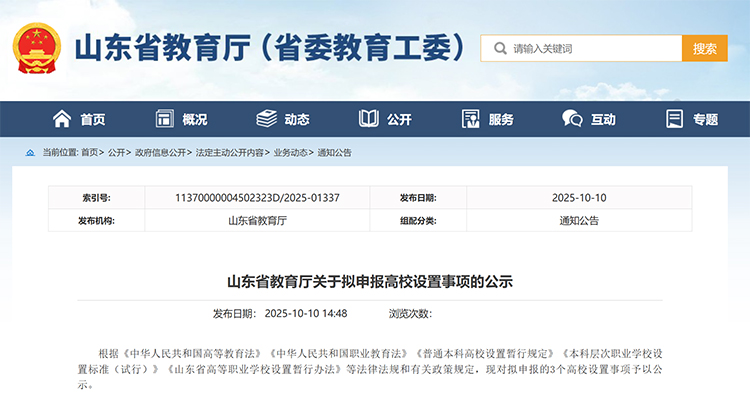Click the magnifier icon in search box

coord(498,48)
